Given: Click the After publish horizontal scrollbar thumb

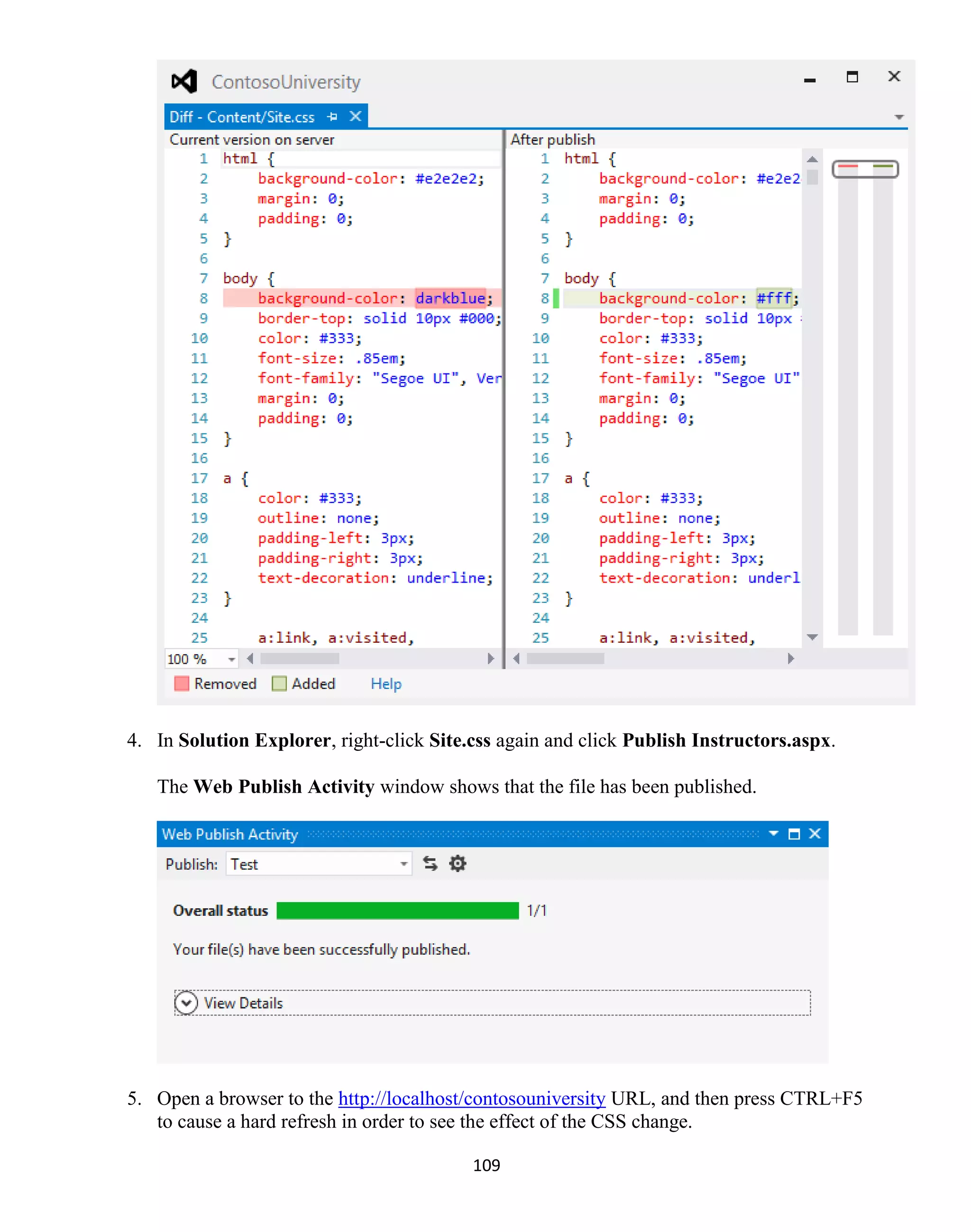Looking at the screenshot, I should point(565,658).
